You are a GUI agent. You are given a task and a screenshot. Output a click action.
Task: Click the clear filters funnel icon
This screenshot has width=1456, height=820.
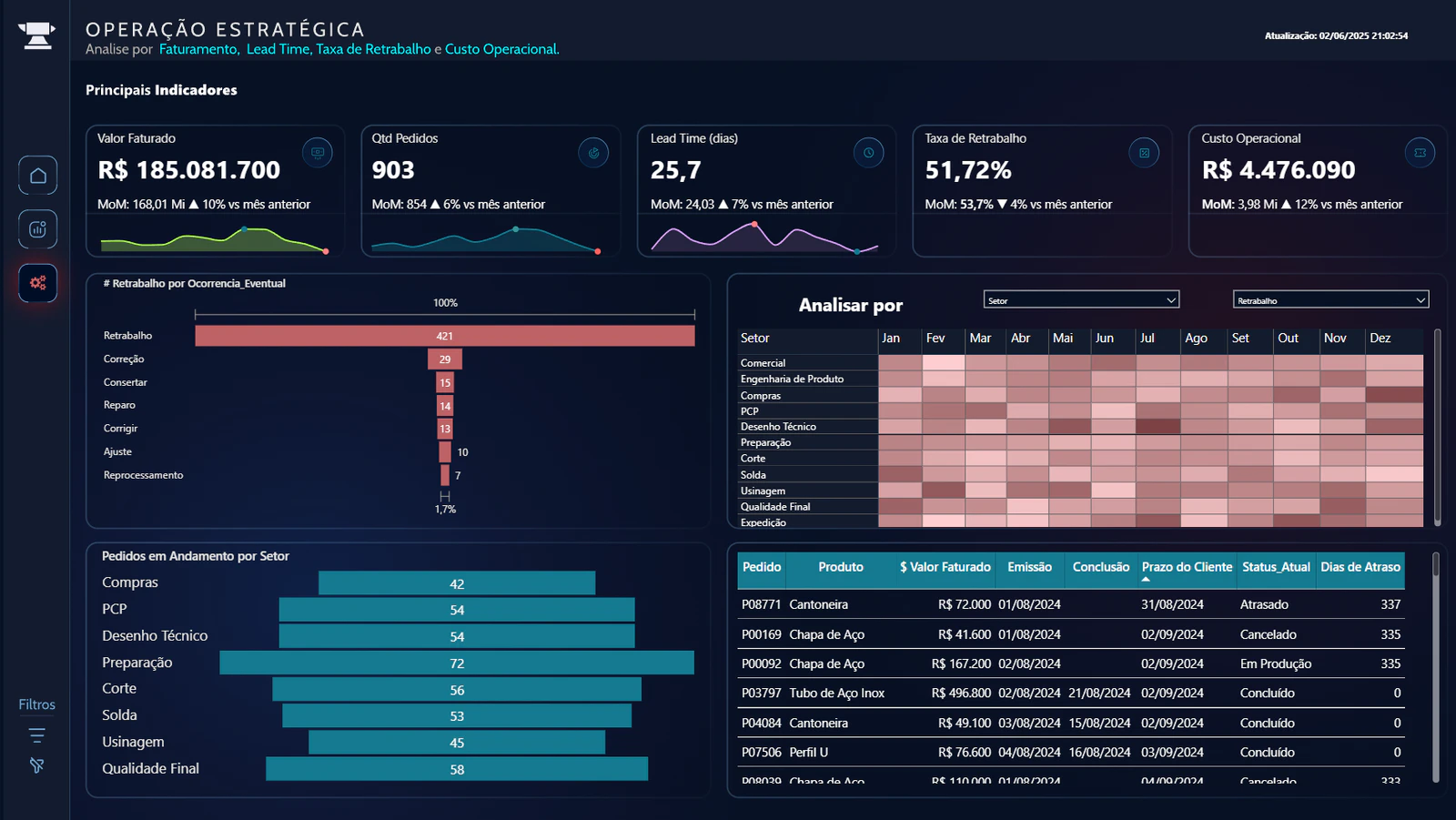point(37,765)
